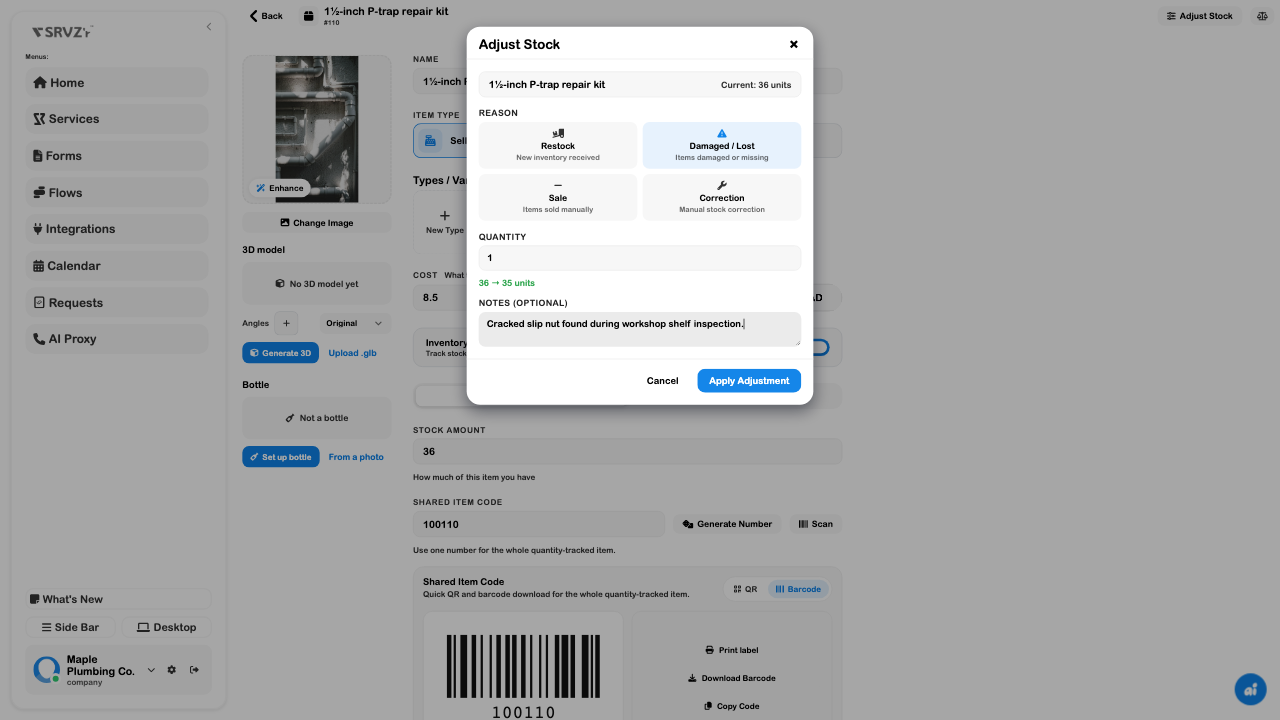Pick the Sale reason option
The height and width of the screenshot is (720, 1280).
pos(558,197)
